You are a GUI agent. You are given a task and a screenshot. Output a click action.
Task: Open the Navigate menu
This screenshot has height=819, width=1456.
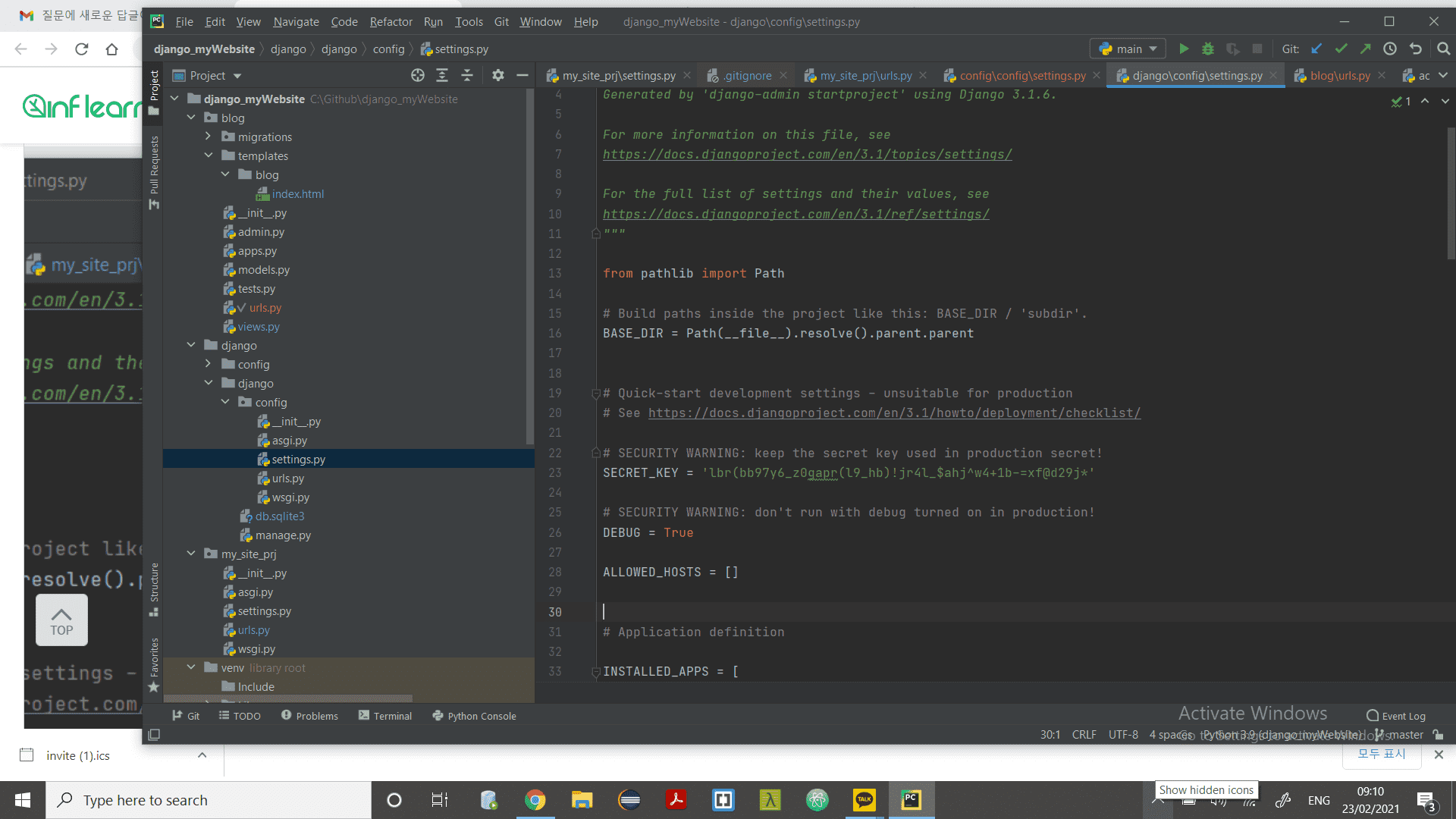pos(296,21)
